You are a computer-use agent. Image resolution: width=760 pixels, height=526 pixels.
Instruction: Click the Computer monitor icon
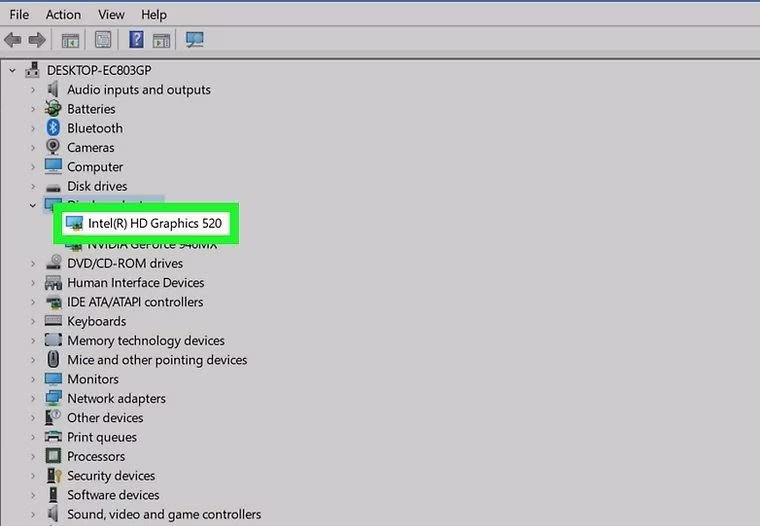tap(53, 166)
